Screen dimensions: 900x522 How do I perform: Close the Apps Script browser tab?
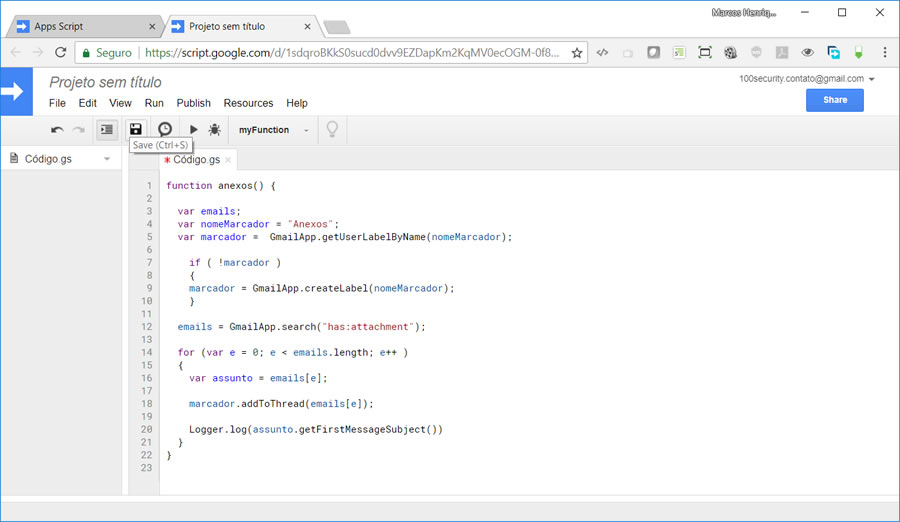(x=152, y=26)
